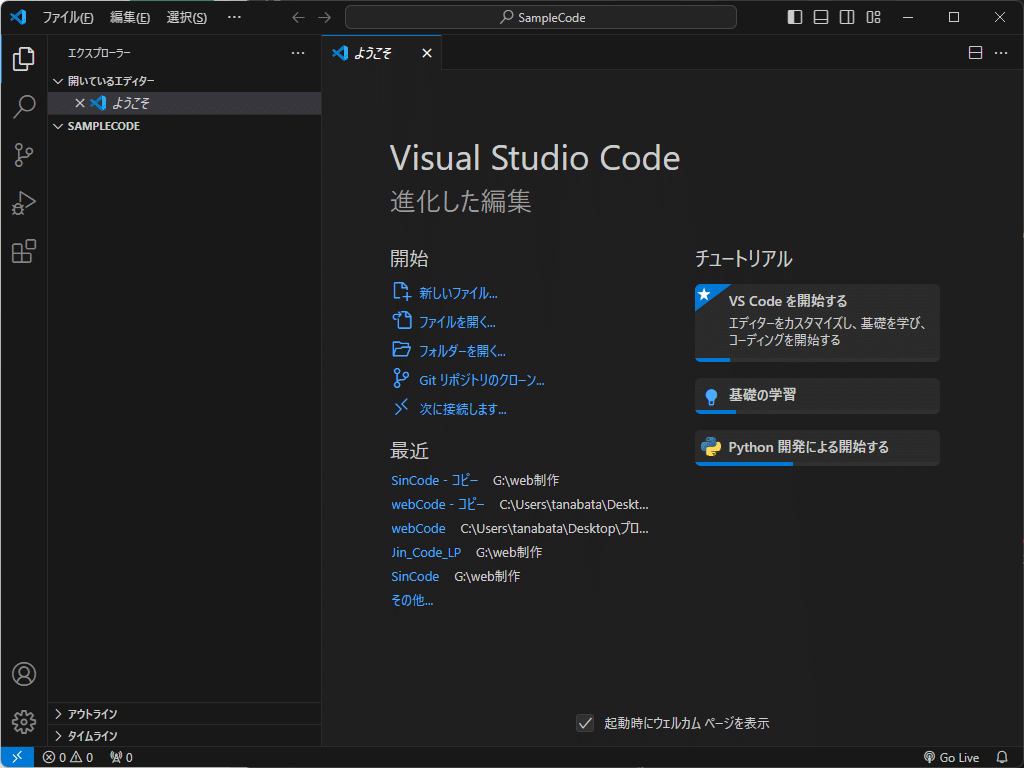Click ファイルを開く... link
This screenshot has height=768, width=1024.
tap(457, 322)
